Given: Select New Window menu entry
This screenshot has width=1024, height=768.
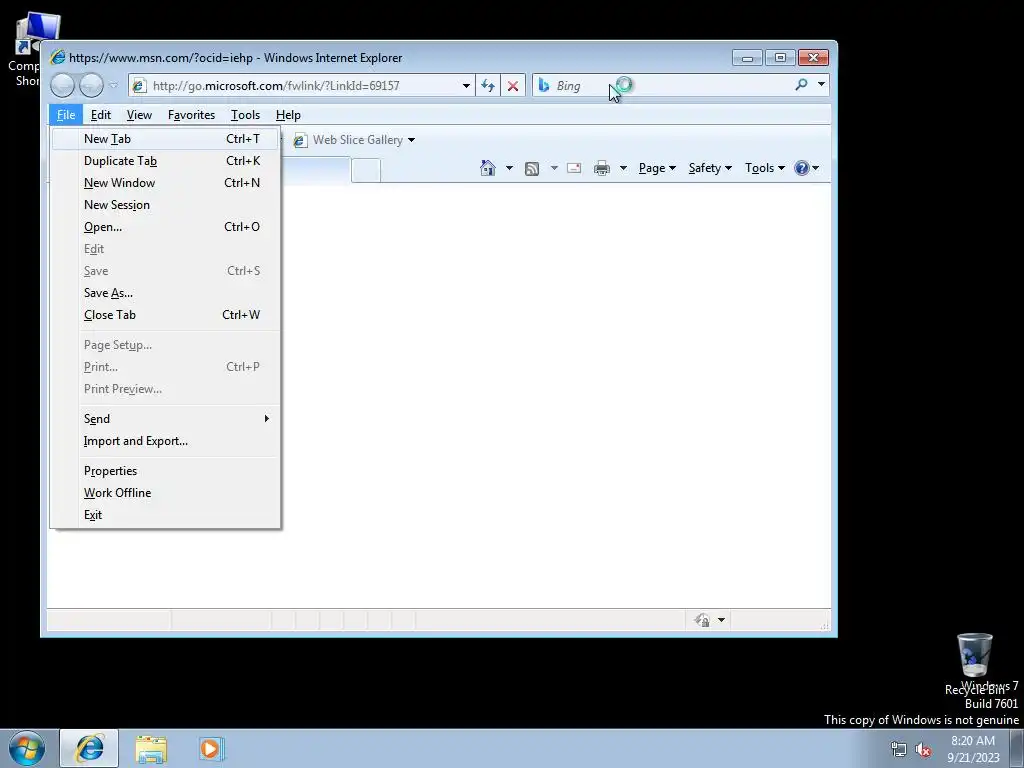Looking at the screenshot, I should click(x=165, y=183).
